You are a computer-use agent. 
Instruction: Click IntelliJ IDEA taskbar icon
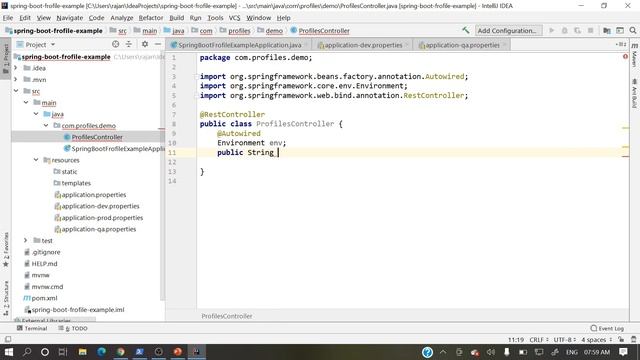(197, 352)
